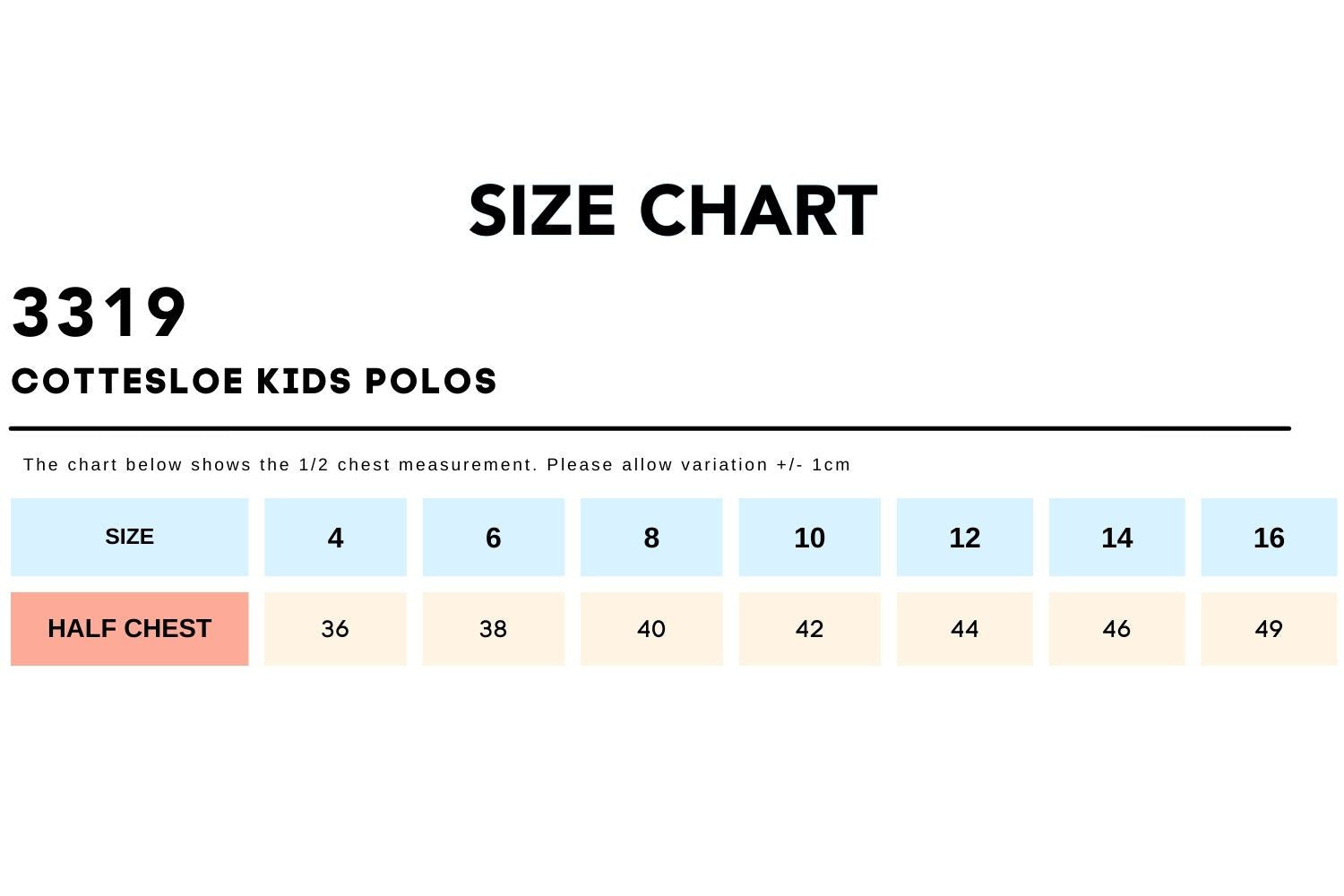Select size 14 column header
The width and height of the screenshot is (1344, 896).
click(1116, 538)
